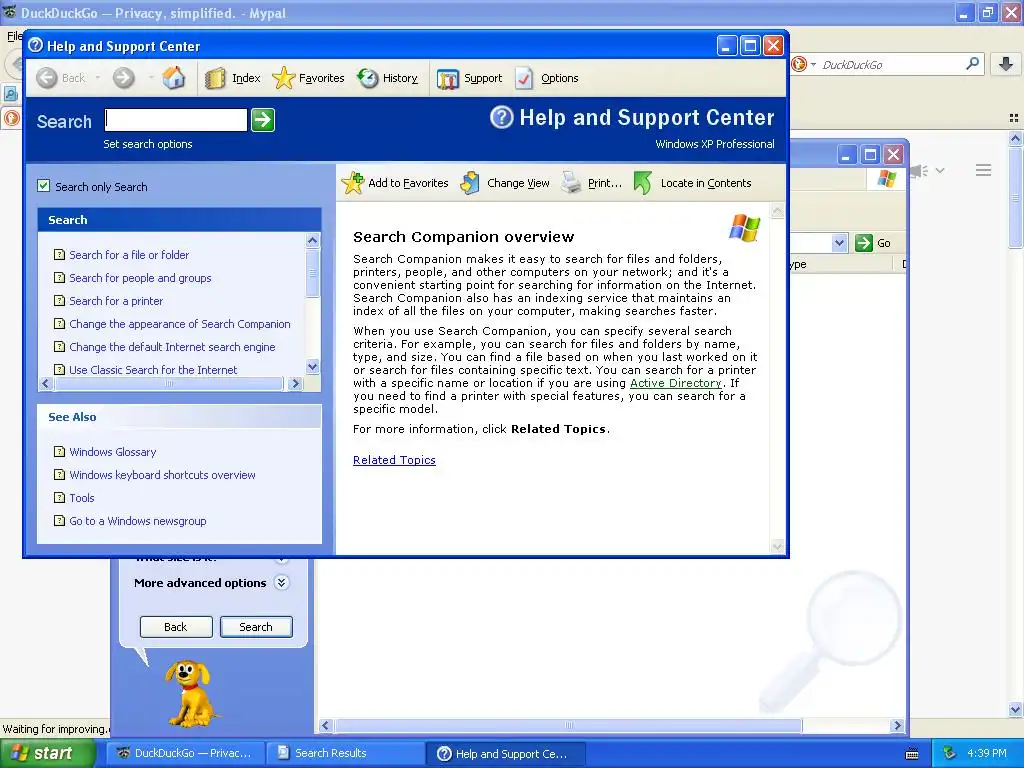This screenshot has height=768, width=1024.
Task: Click the Go arrow in Search Results window
Action: 864,243
